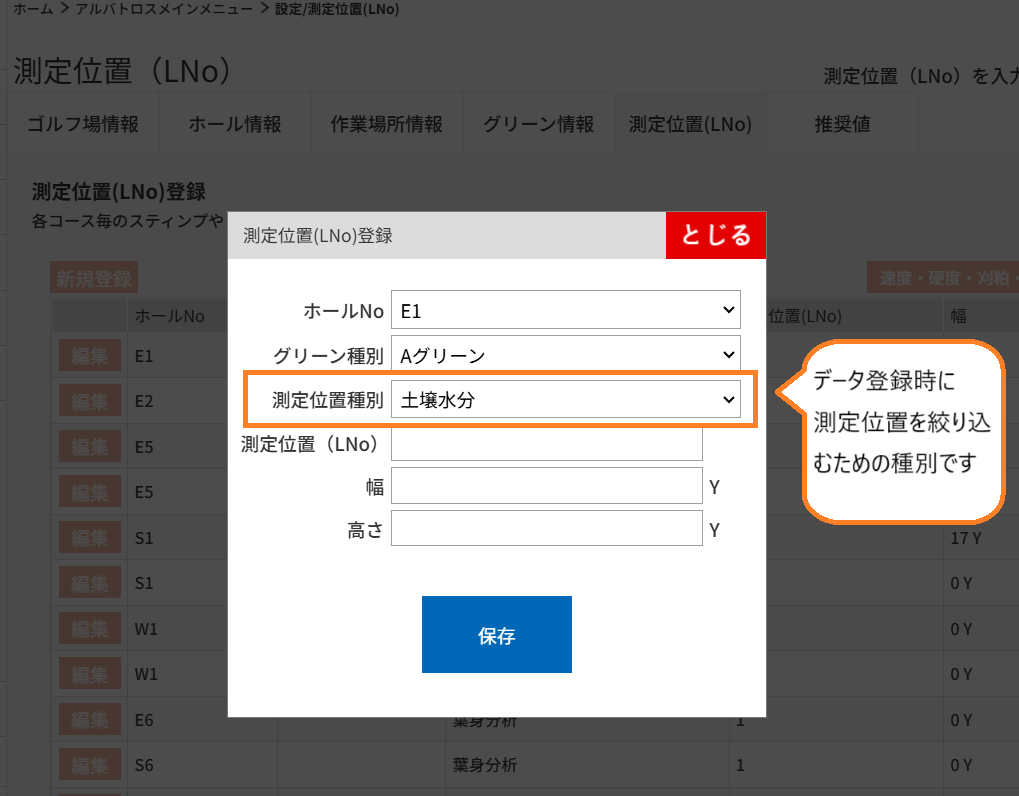The image size is (1019, 796).
Task: Close the dialog with the とじる button
Action: click(715, 234)
